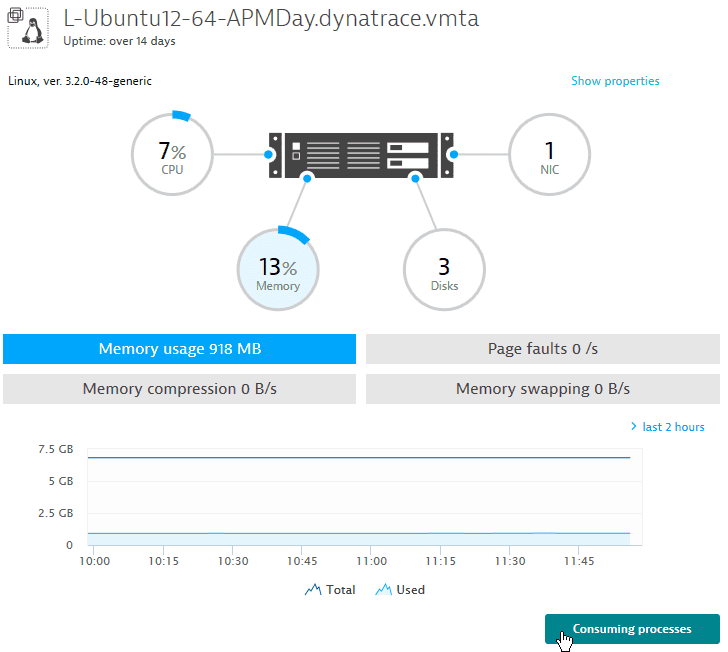This screenshot has height=652, width=728.
Task: Click the Total memory line in chart
Action: [359, 457]
